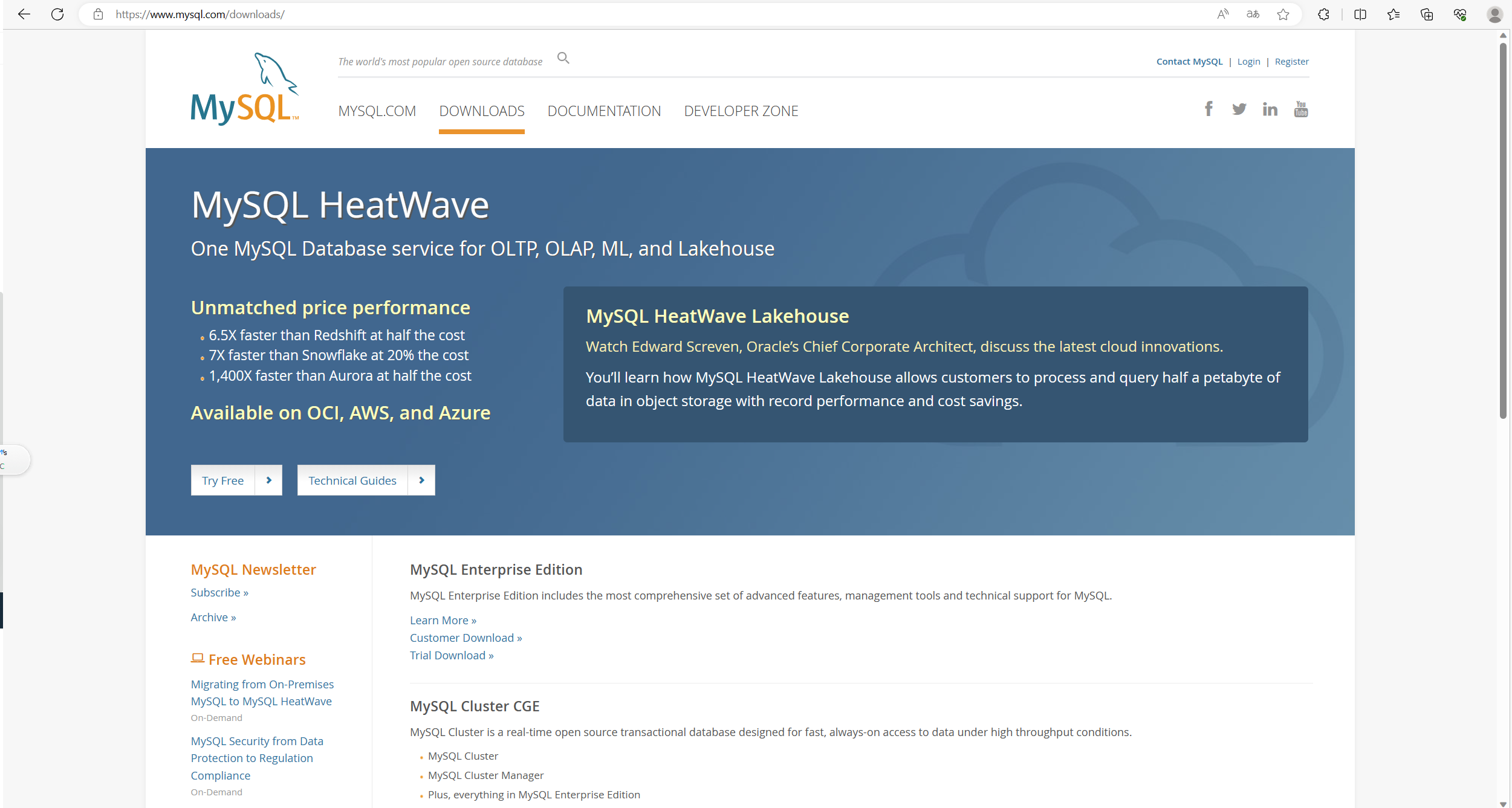Open Migrating from On-Premises webinar link
Screen dimensions: 1512x808
[x=262, y=693]
